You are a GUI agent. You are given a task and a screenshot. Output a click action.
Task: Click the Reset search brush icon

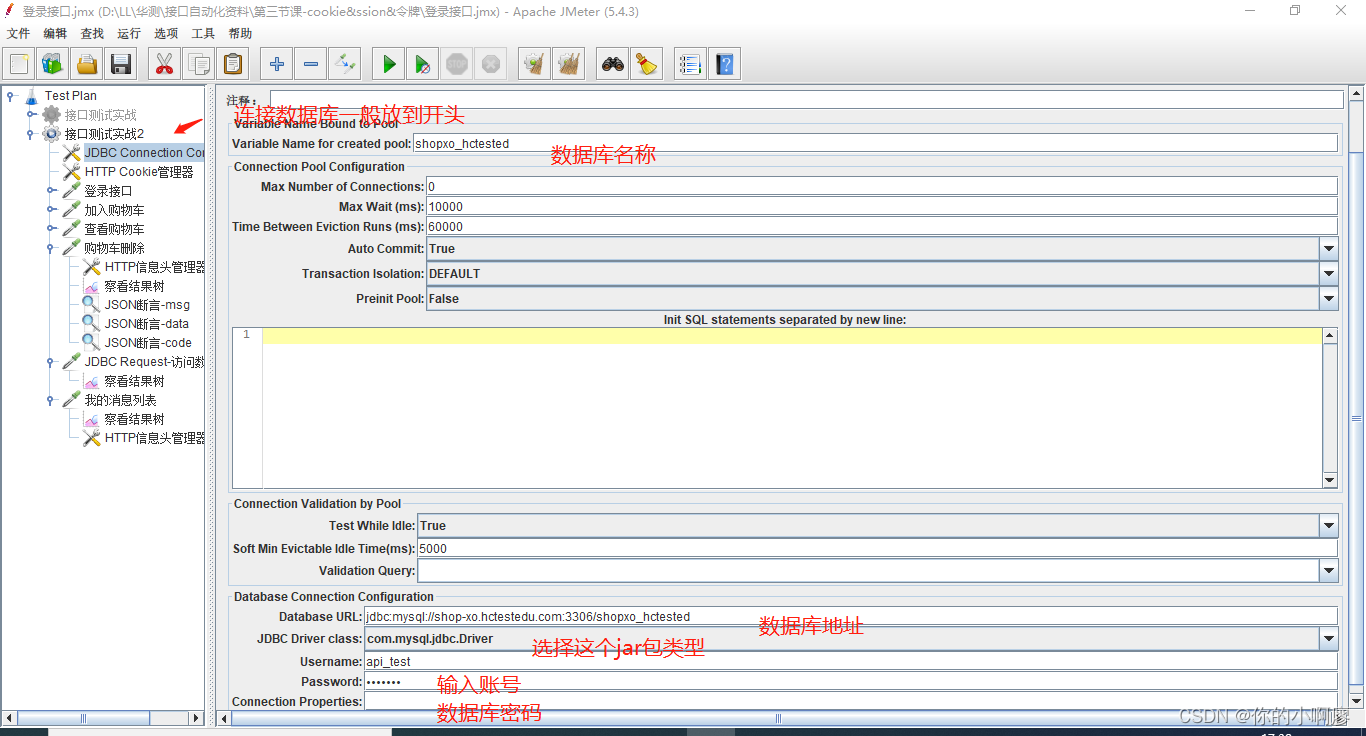(647, 65)
